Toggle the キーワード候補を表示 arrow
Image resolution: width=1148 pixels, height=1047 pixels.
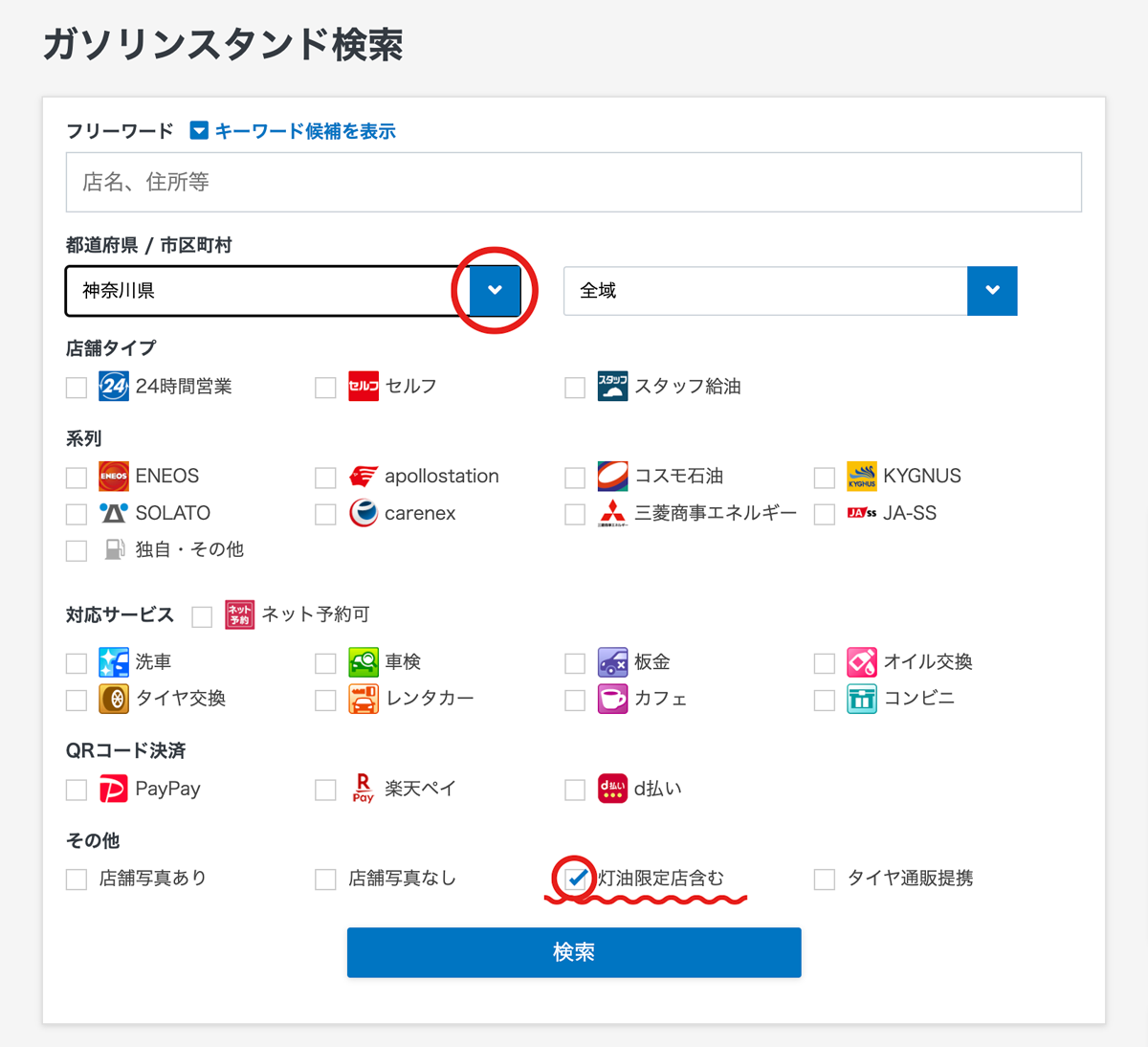(x=199, y=131)
